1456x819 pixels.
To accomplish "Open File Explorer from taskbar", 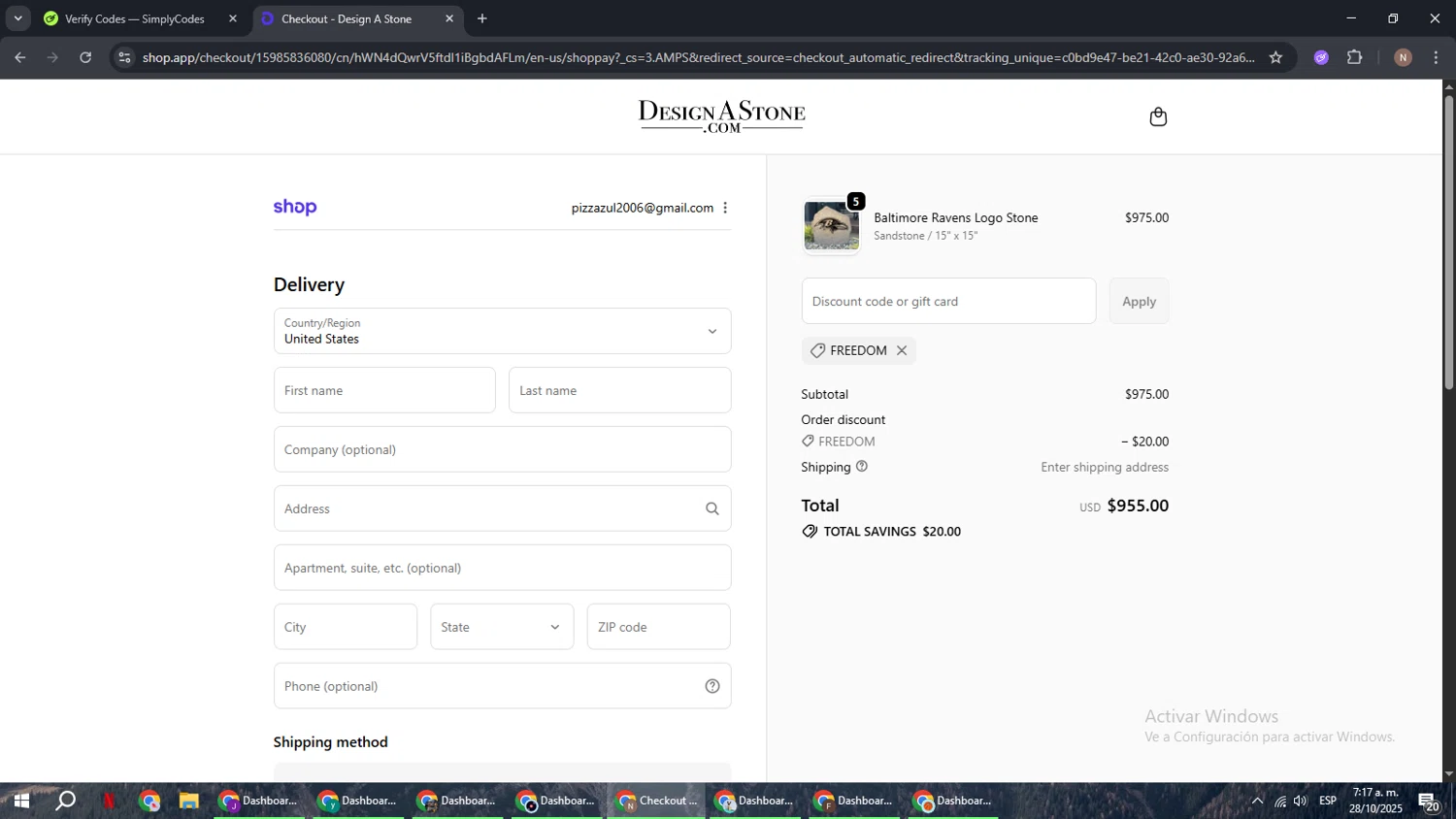I will click(188, 801).
